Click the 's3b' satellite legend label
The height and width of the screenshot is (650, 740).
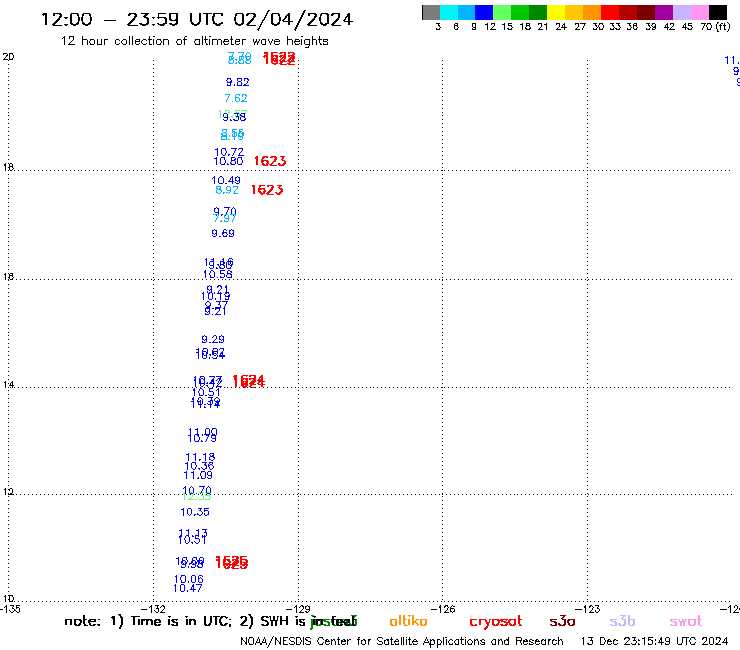coord(622,621)
